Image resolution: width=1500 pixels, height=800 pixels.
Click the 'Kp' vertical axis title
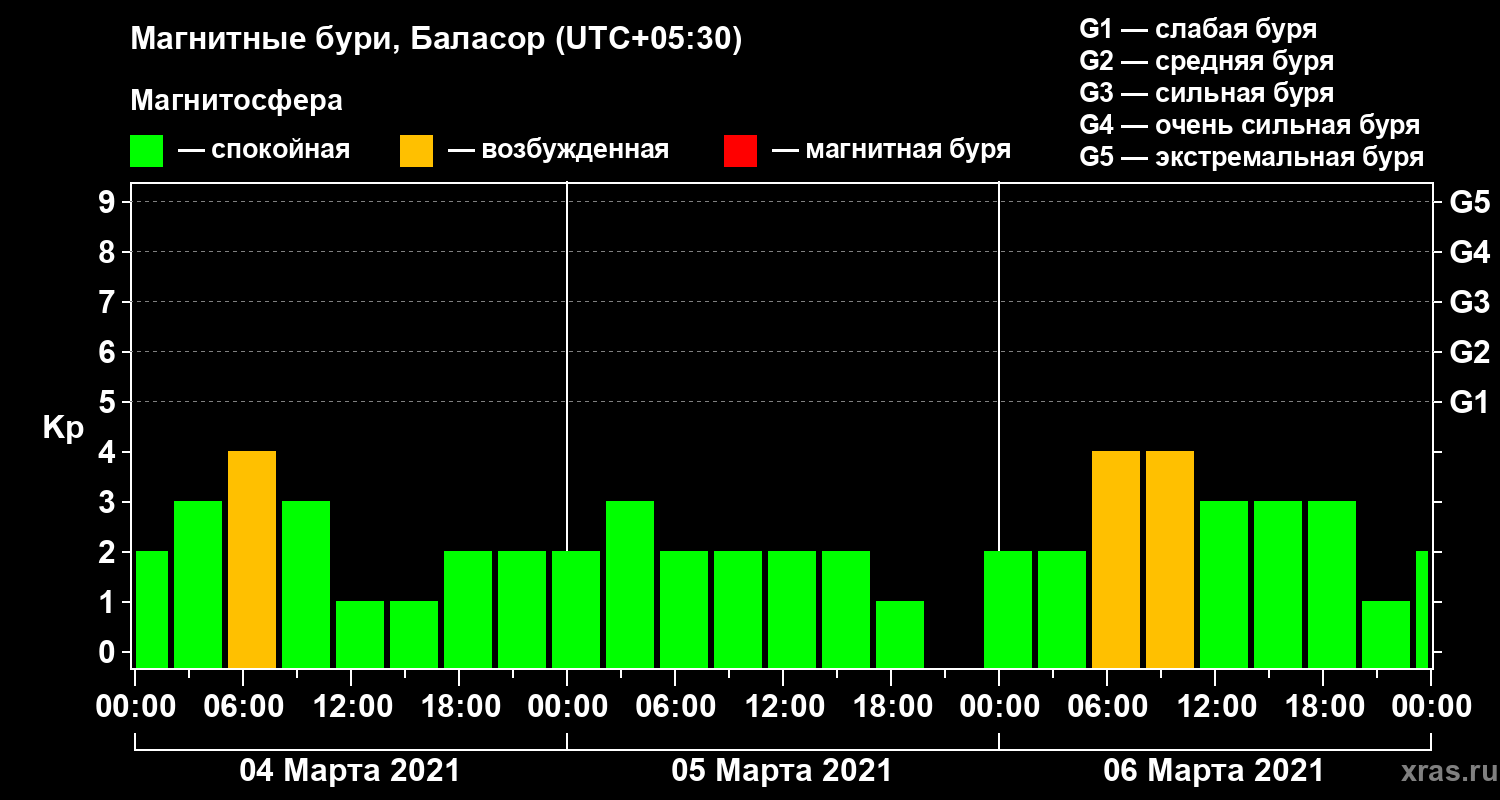tap(63, 428)
